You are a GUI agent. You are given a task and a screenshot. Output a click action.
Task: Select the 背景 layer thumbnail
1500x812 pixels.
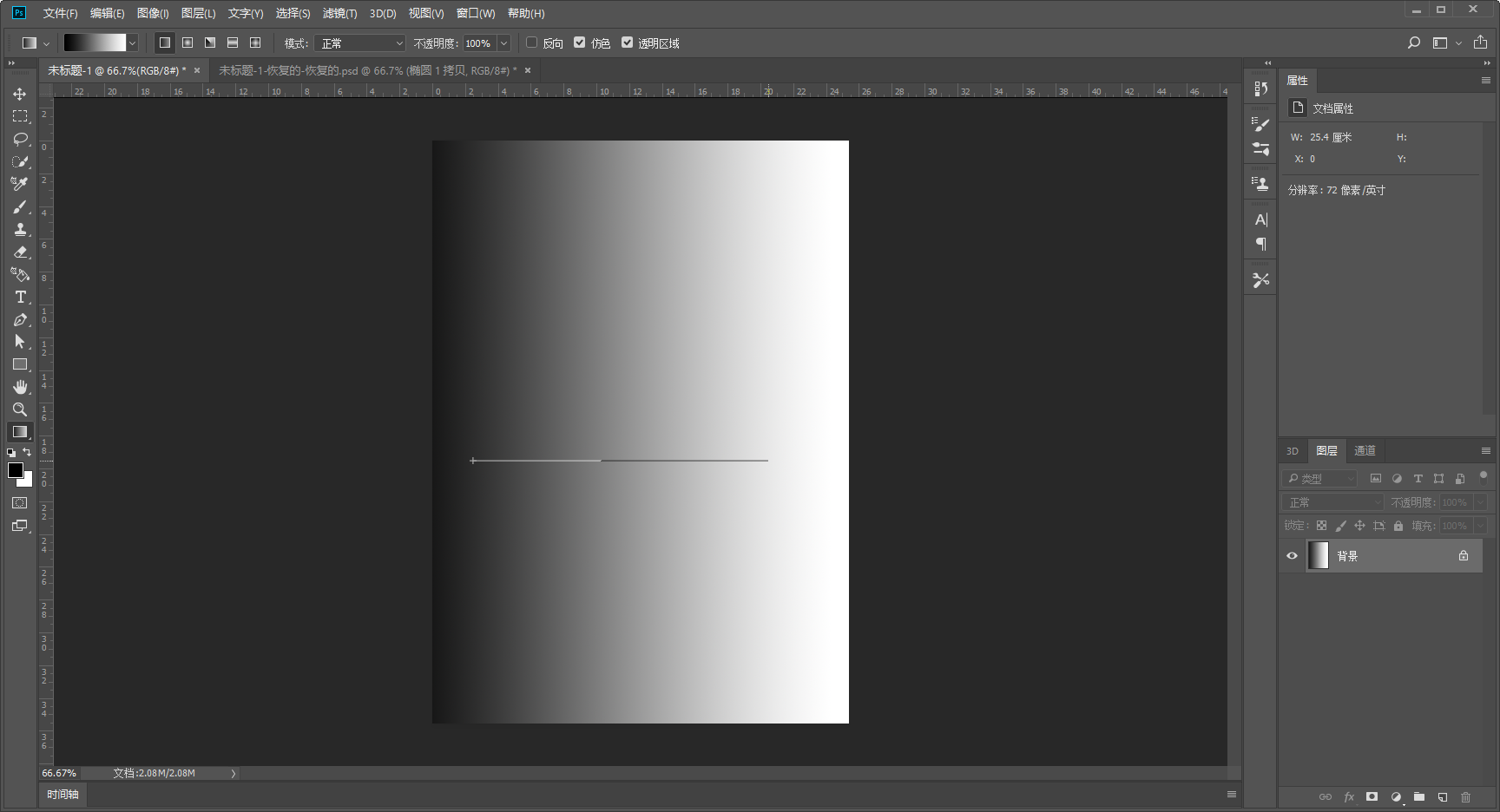pyautogui.click(x=1319, y=556)
